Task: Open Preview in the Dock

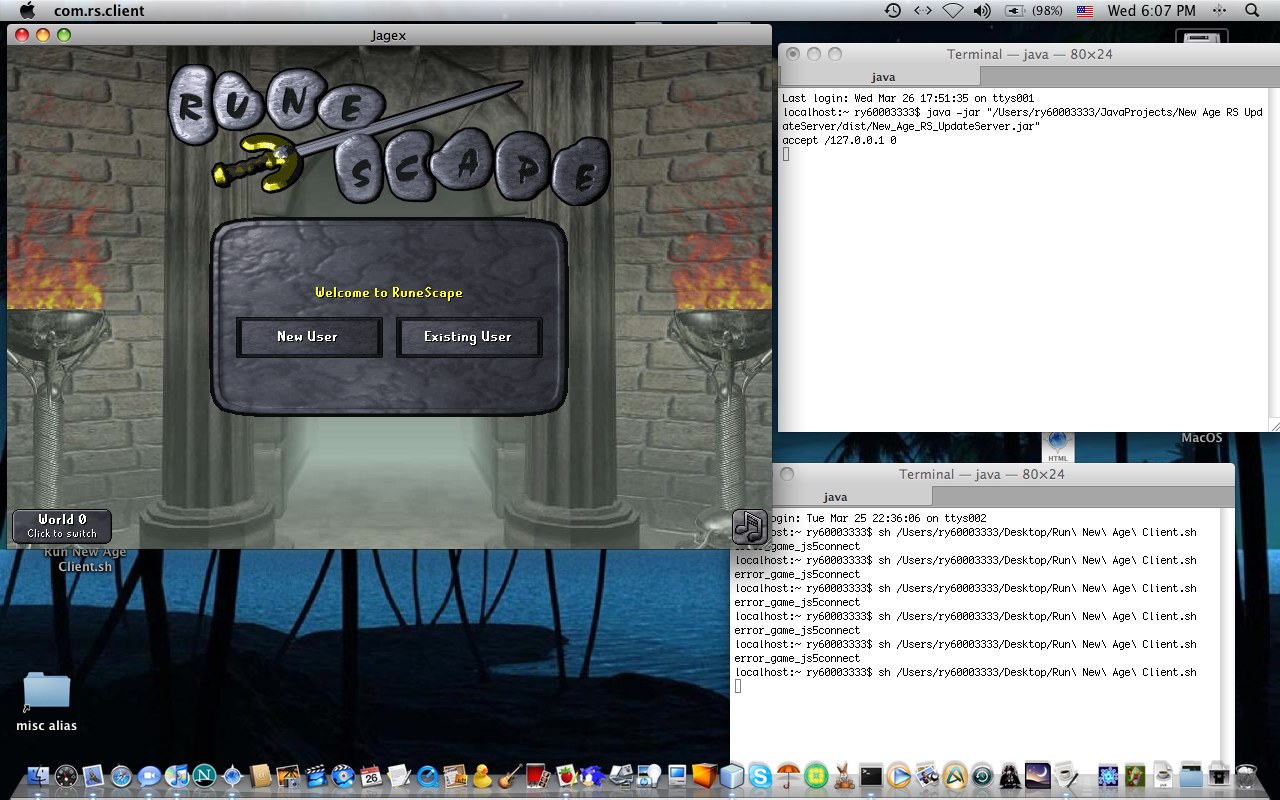Action: [927, 776]
